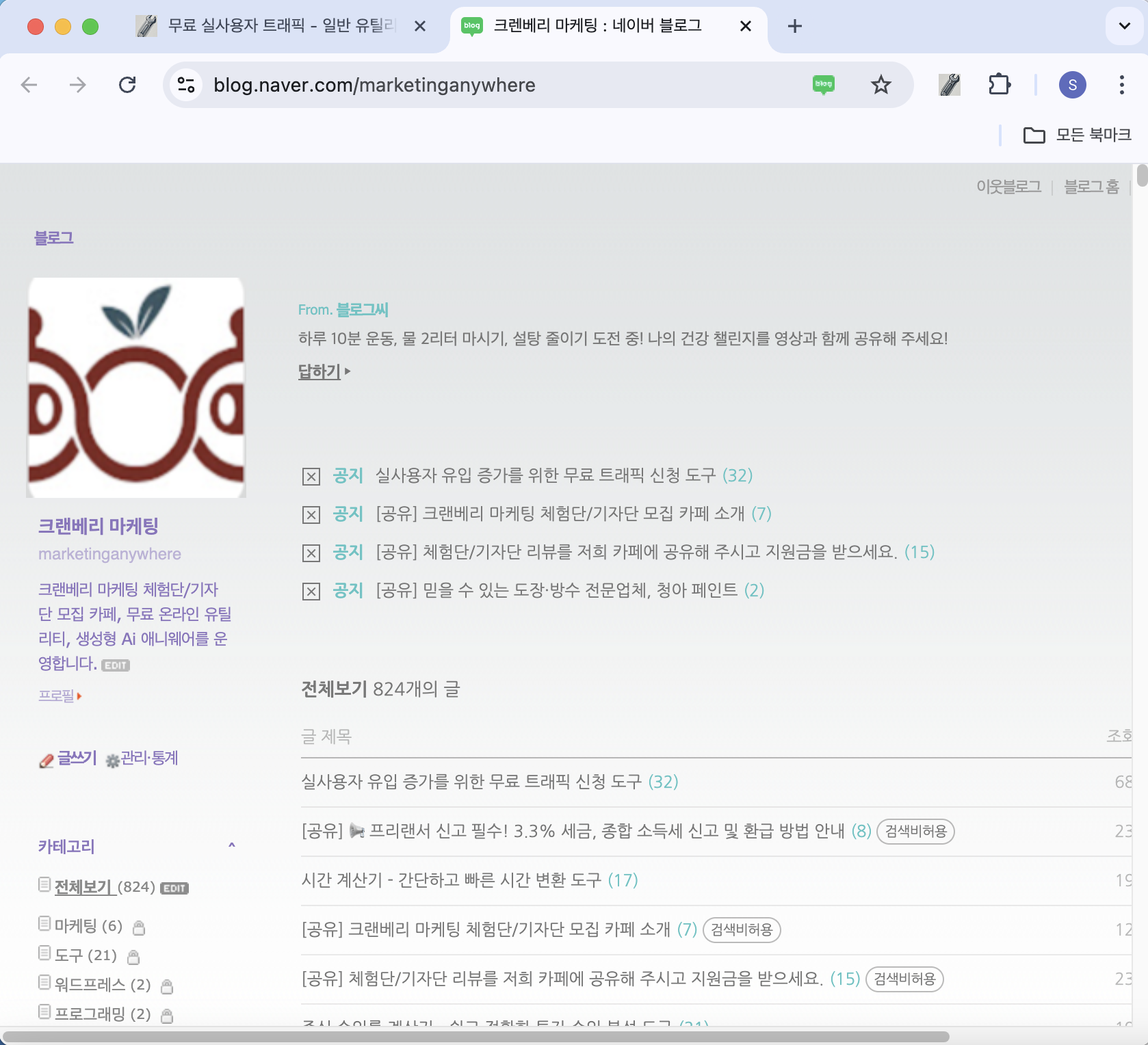The height and width of the screenshot is (1045, 1148).
Task: Go back with the browser back arrow
Action: coord(29,85)
